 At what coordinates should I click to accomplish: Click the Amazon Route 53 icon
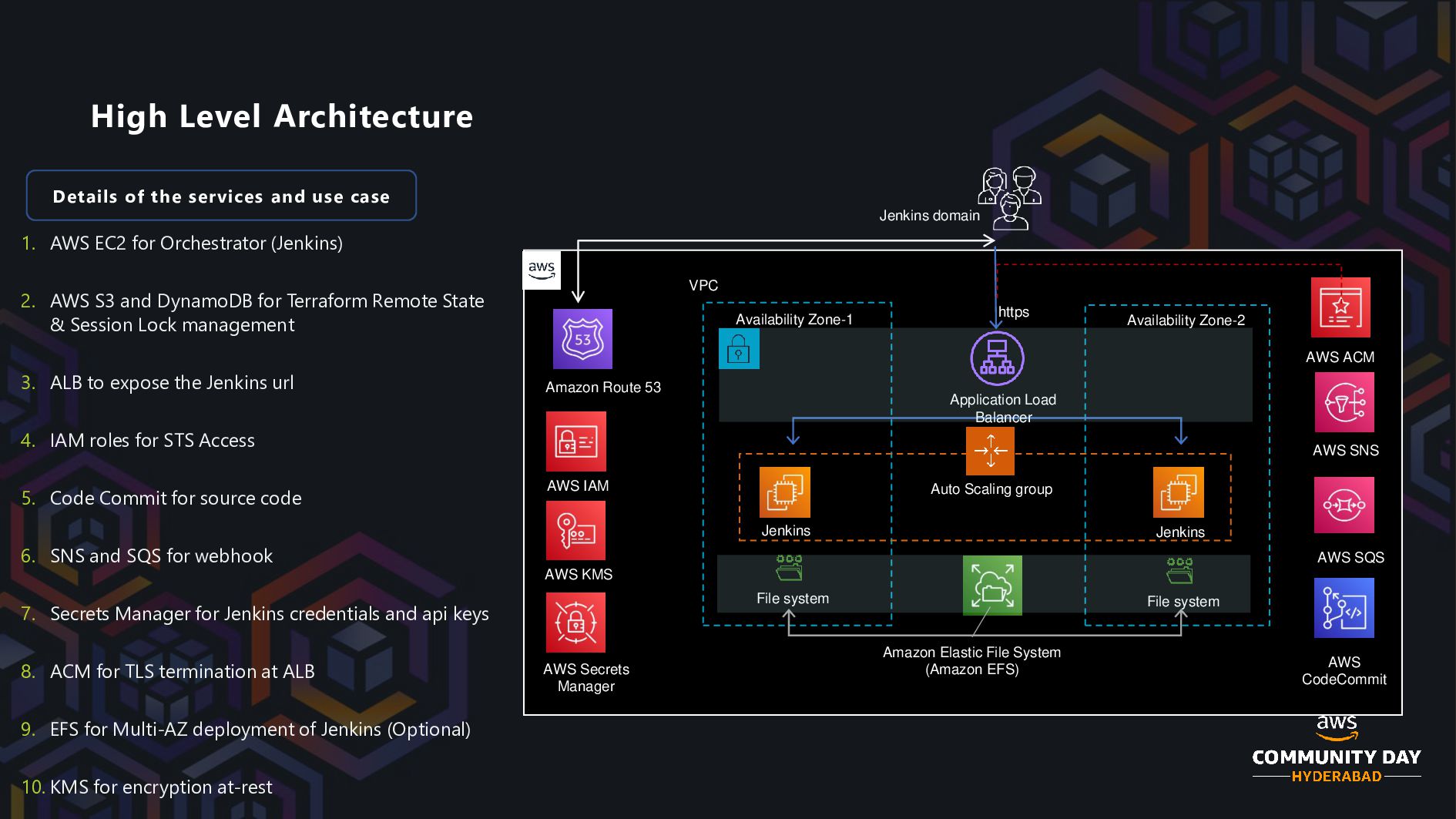(x=582, y=339)
